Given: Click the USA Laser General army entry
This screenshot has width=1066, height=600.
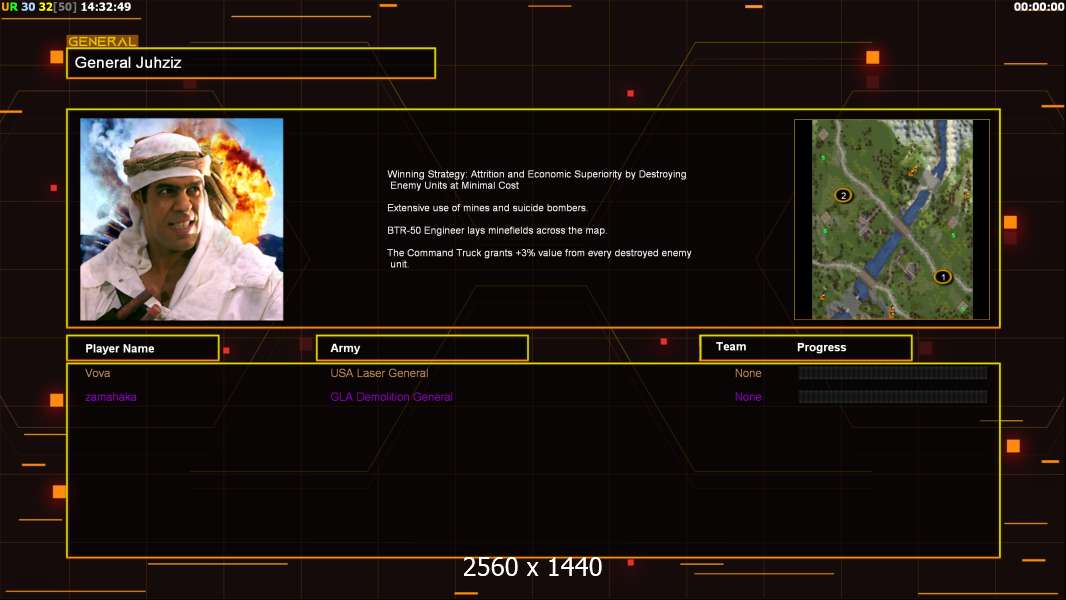Looking at the screenshot, I should point(379,373).
